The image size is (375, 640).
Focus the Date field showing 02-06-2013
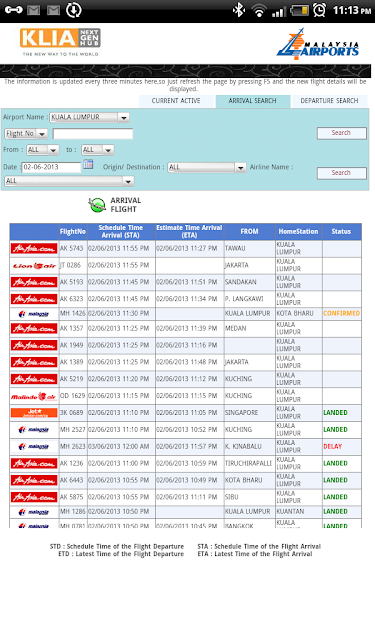pos(51,167)
